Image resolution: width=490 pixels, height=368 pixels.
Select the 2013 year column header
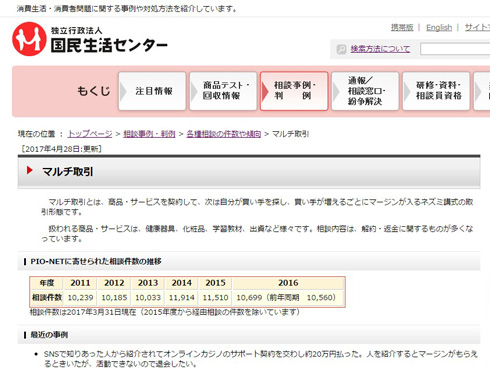click(x=148, y=283)
